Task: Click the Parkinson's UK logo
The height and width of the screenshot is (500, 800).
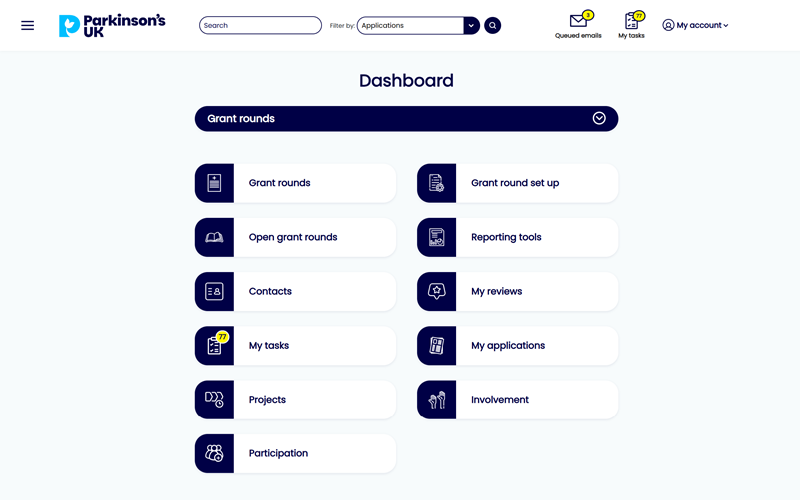Action: [x=112, y=26]
